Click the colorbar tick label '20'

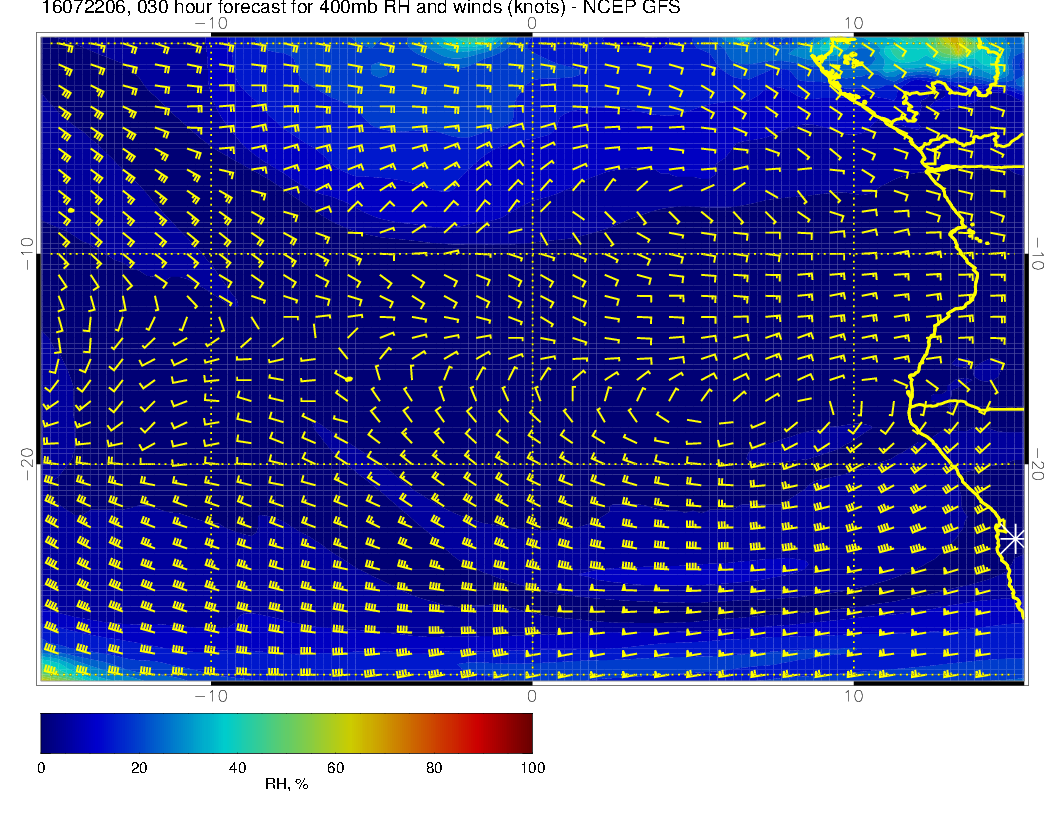139,768
